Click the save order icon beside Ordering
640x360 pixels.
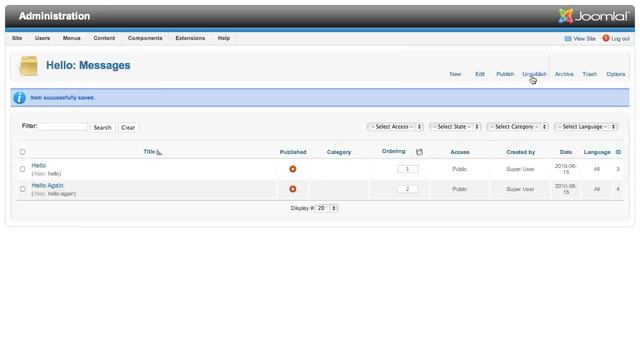pos(419,152)
